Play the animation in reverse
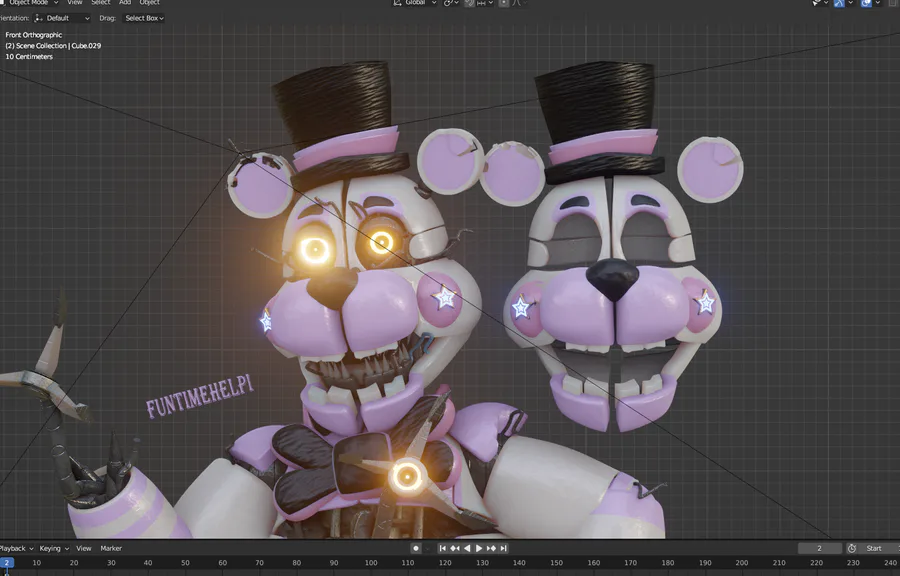The image size is (900, 576). 467,548
